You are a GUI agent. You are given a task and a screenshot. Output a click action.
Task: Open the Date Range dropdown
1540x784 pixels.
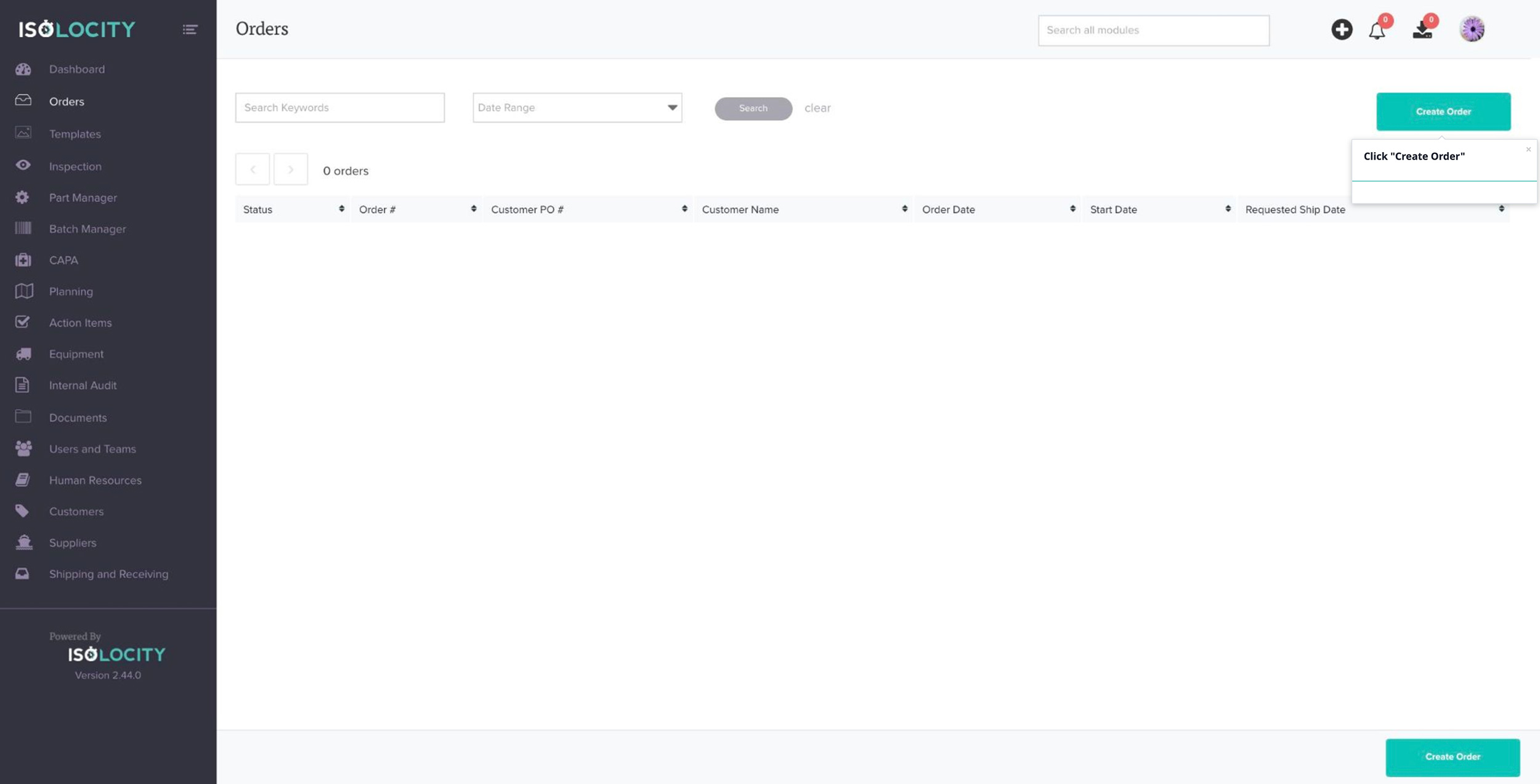[x=577, y=108]
